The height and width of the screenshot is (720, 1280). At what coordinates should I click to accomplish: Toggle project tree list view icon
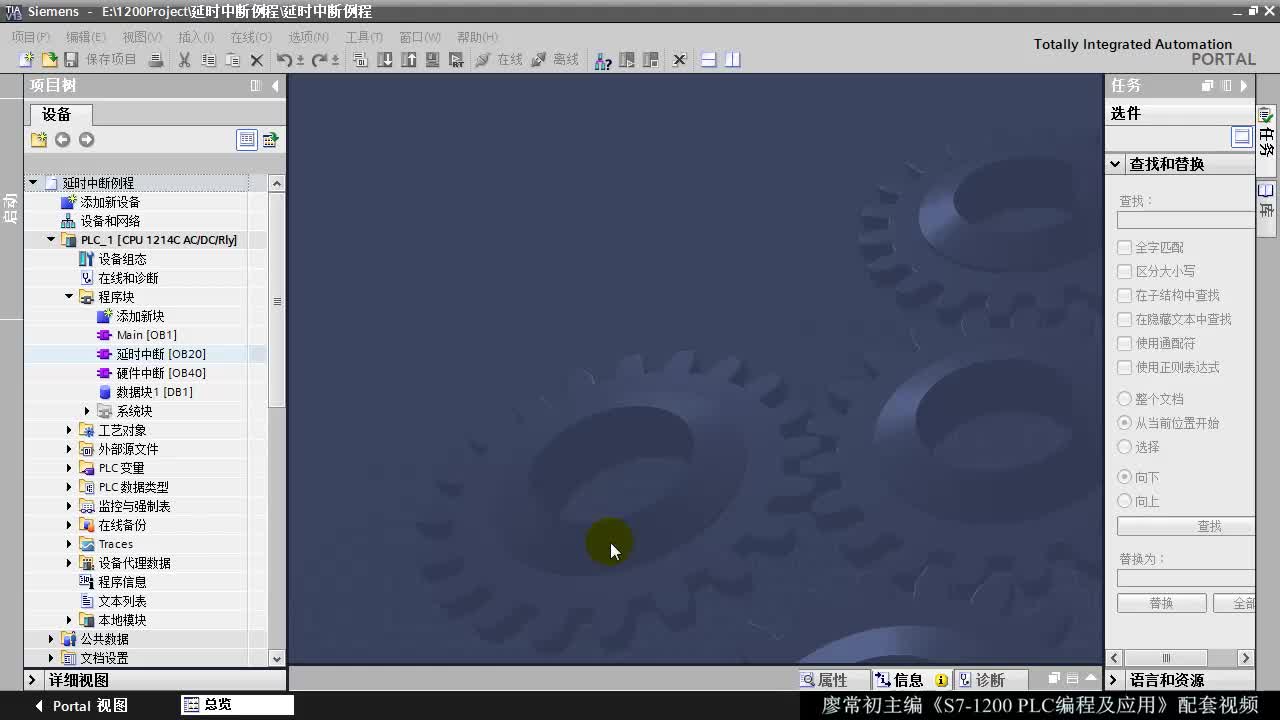click(246, 139)
